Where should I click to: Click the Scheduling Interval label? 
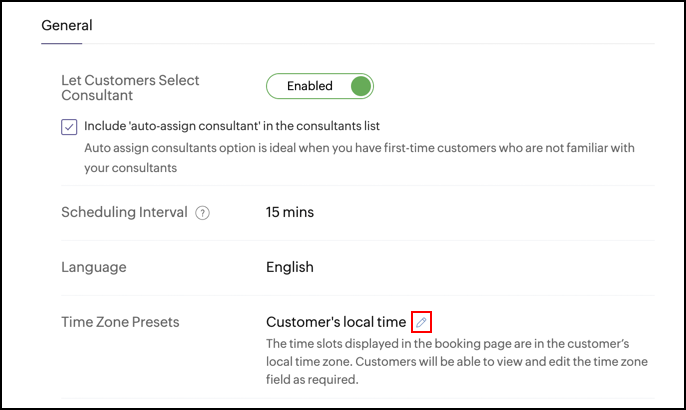click(x=124, y=212)
